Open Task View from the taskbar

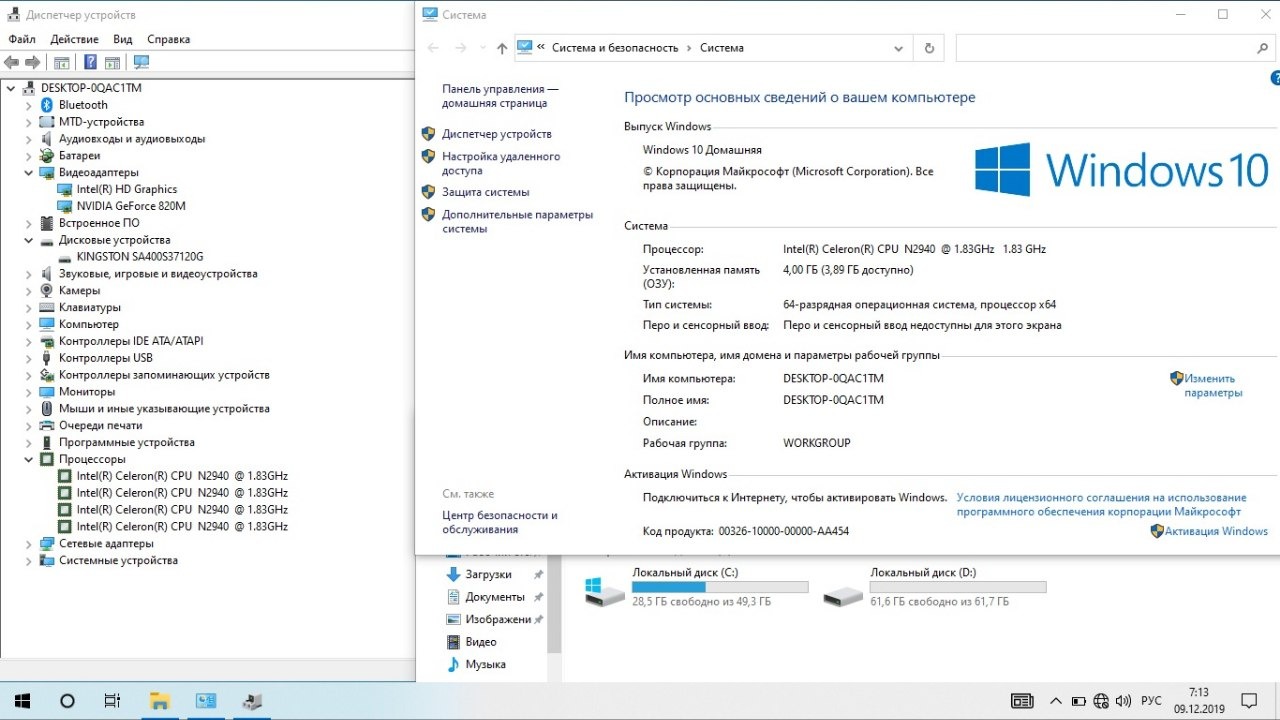tap(113, 701)
